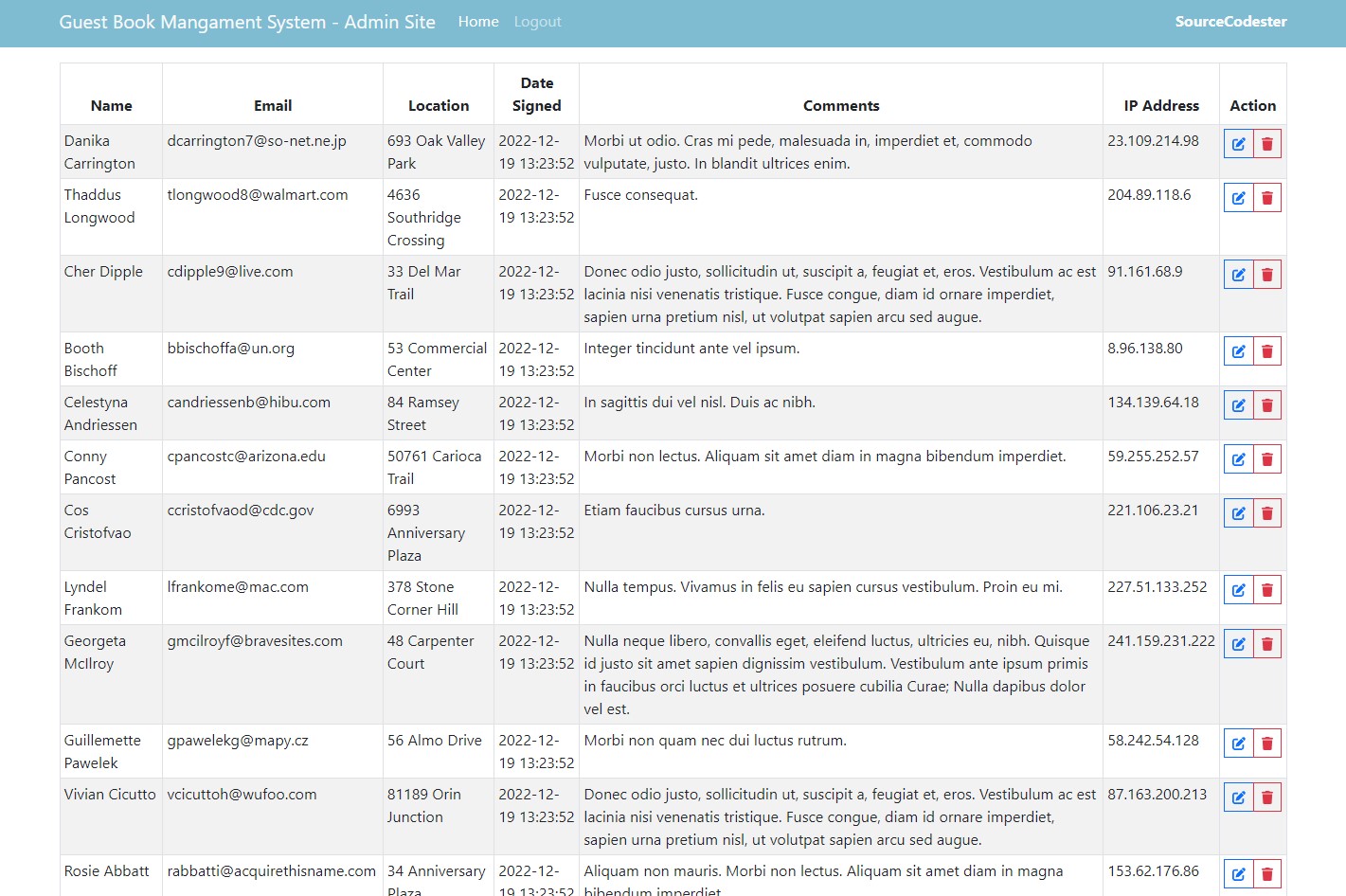Edit the Georgeta McIlroy entry

point(1238,643)
